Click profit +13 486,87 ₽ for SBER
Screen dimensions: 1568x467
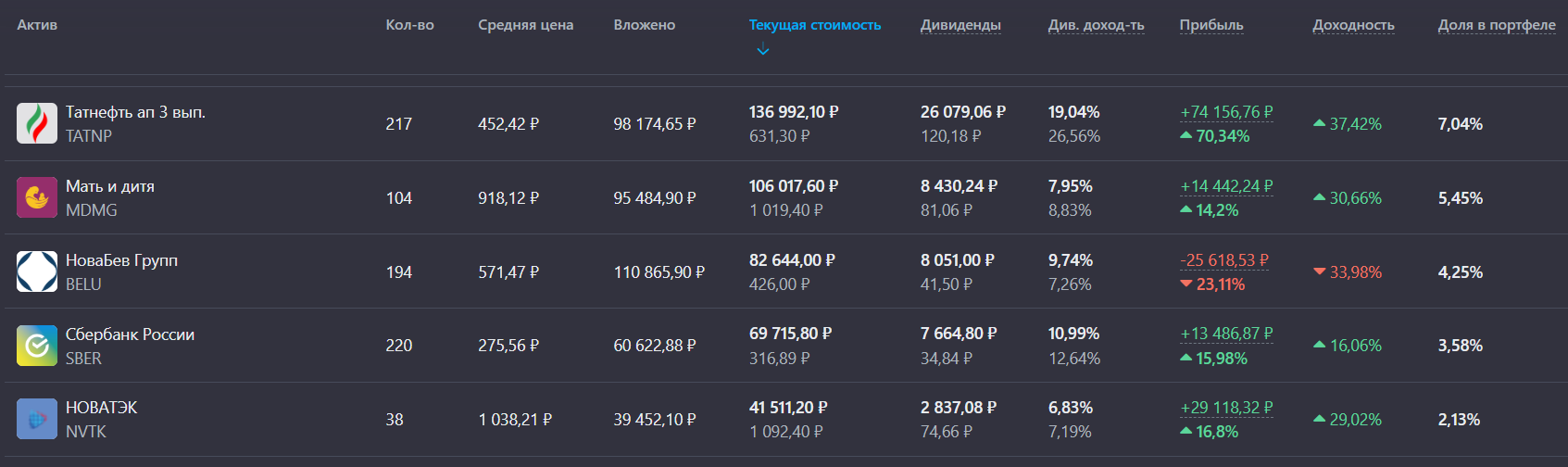1226,334
